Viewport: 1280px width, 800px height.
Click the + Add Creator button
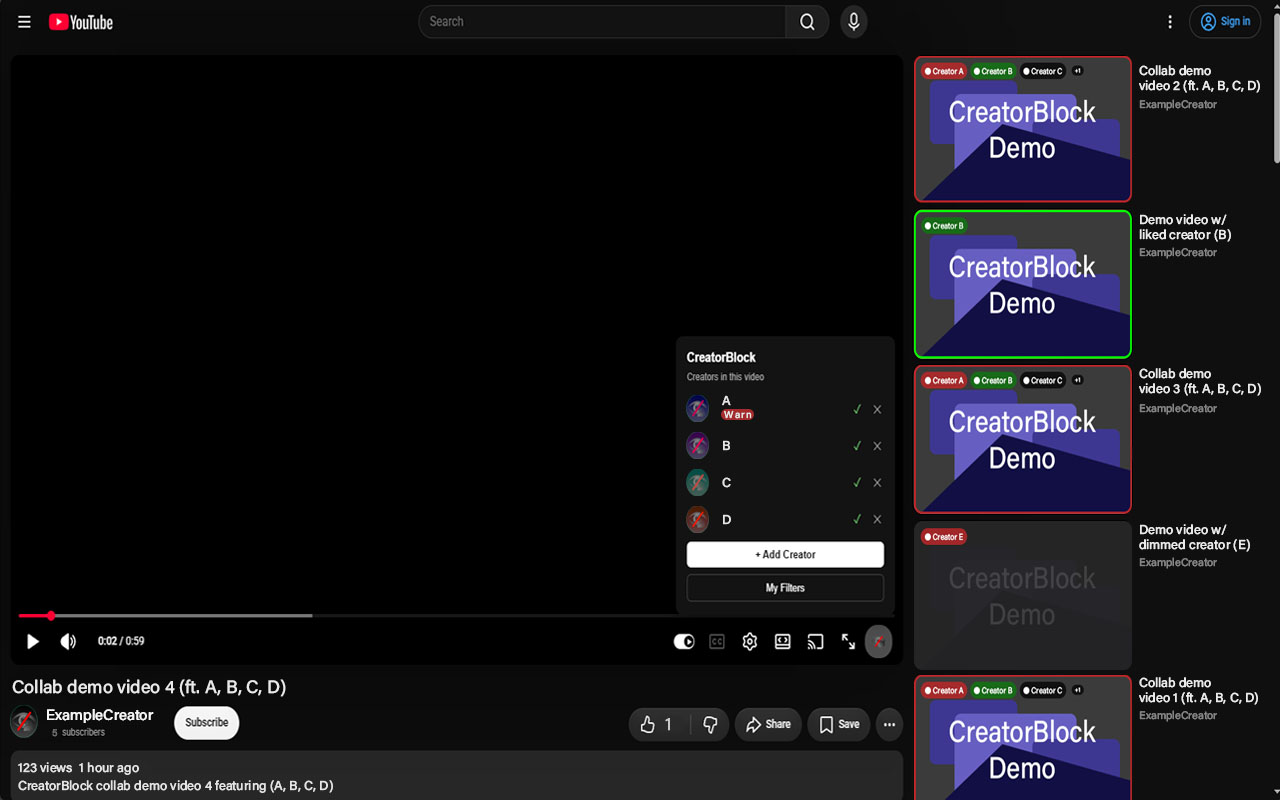point(785,554)
